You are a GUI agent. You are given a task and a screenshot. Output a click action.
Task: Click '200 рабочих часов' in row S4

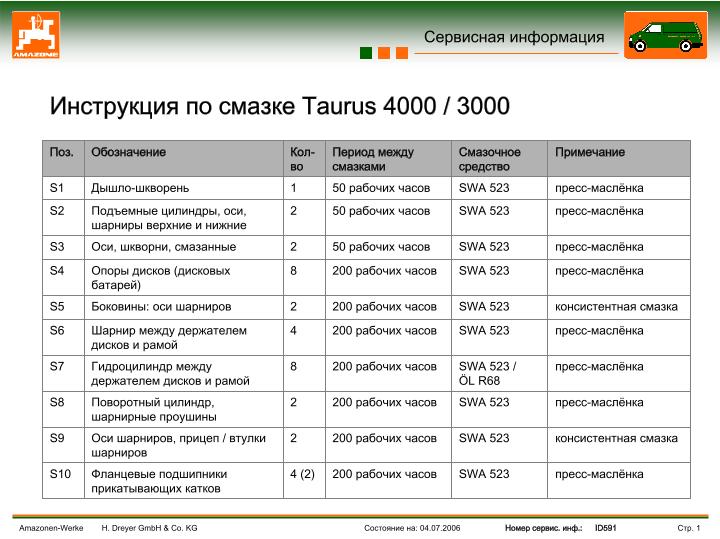tap(384, 270)
